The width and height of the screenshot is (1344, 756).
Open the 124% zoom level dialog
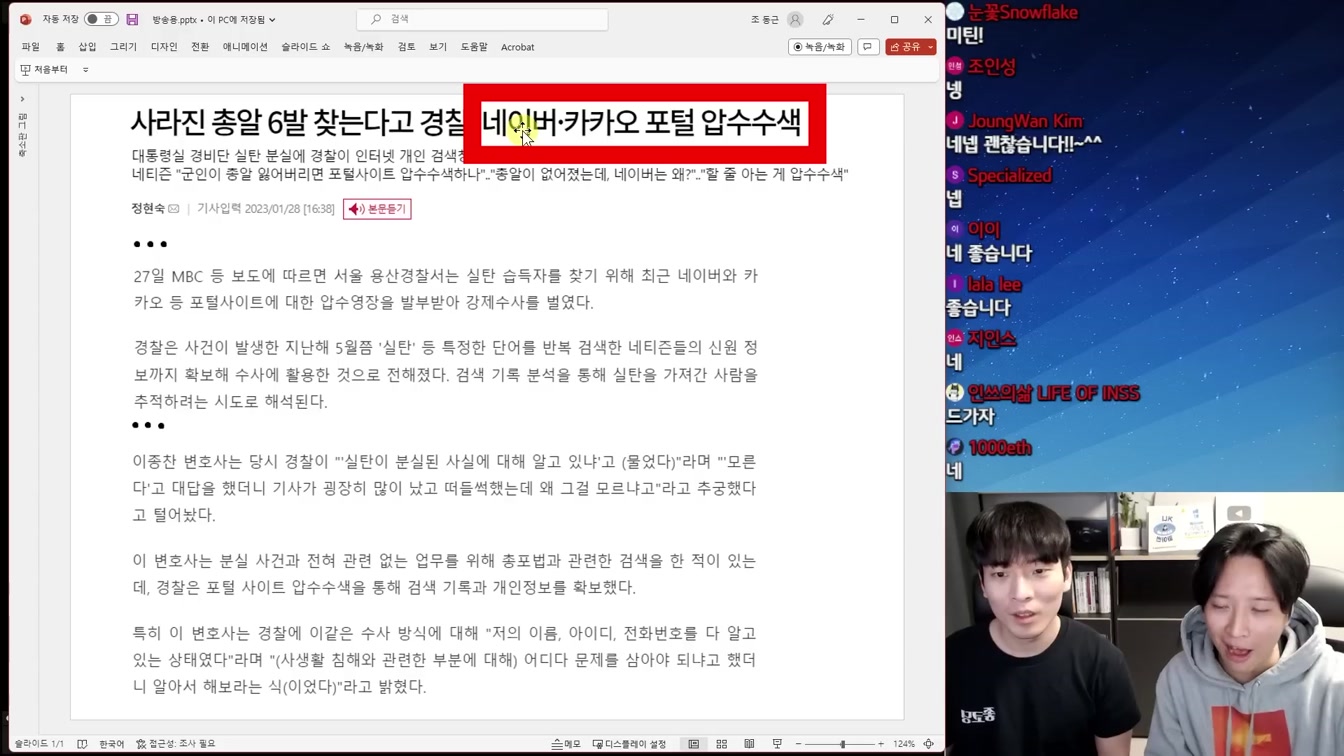coord(904,744)
